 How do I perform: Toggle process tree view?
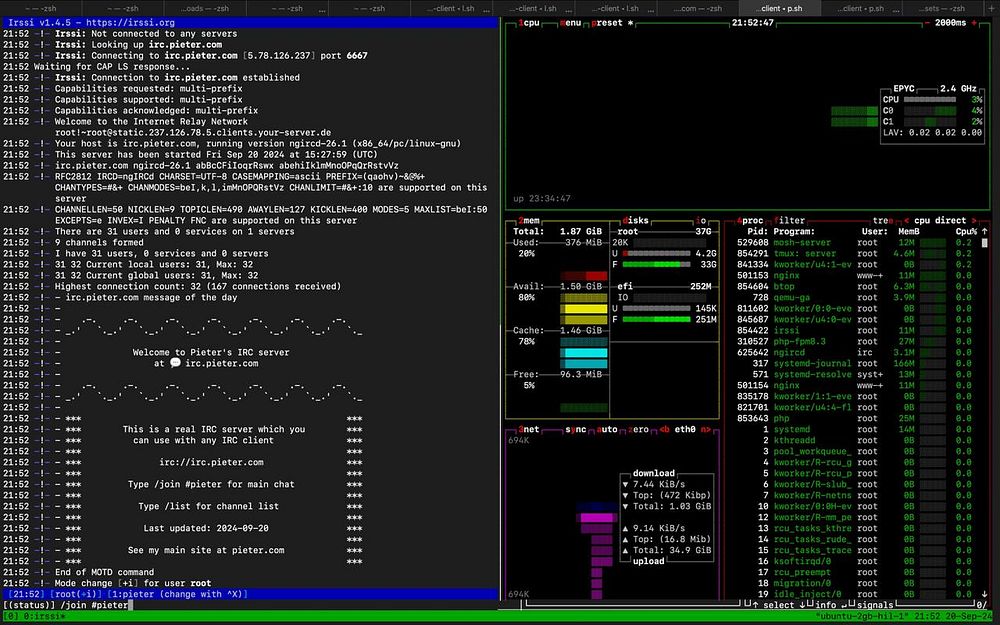(882, 220)
